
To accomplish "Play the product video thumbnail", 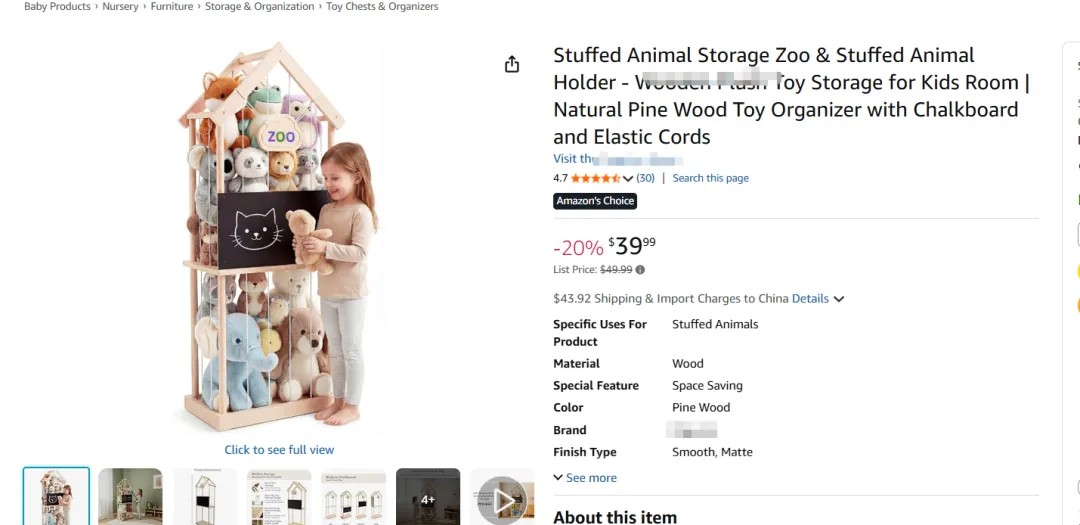I will click(x=502, y=497).
